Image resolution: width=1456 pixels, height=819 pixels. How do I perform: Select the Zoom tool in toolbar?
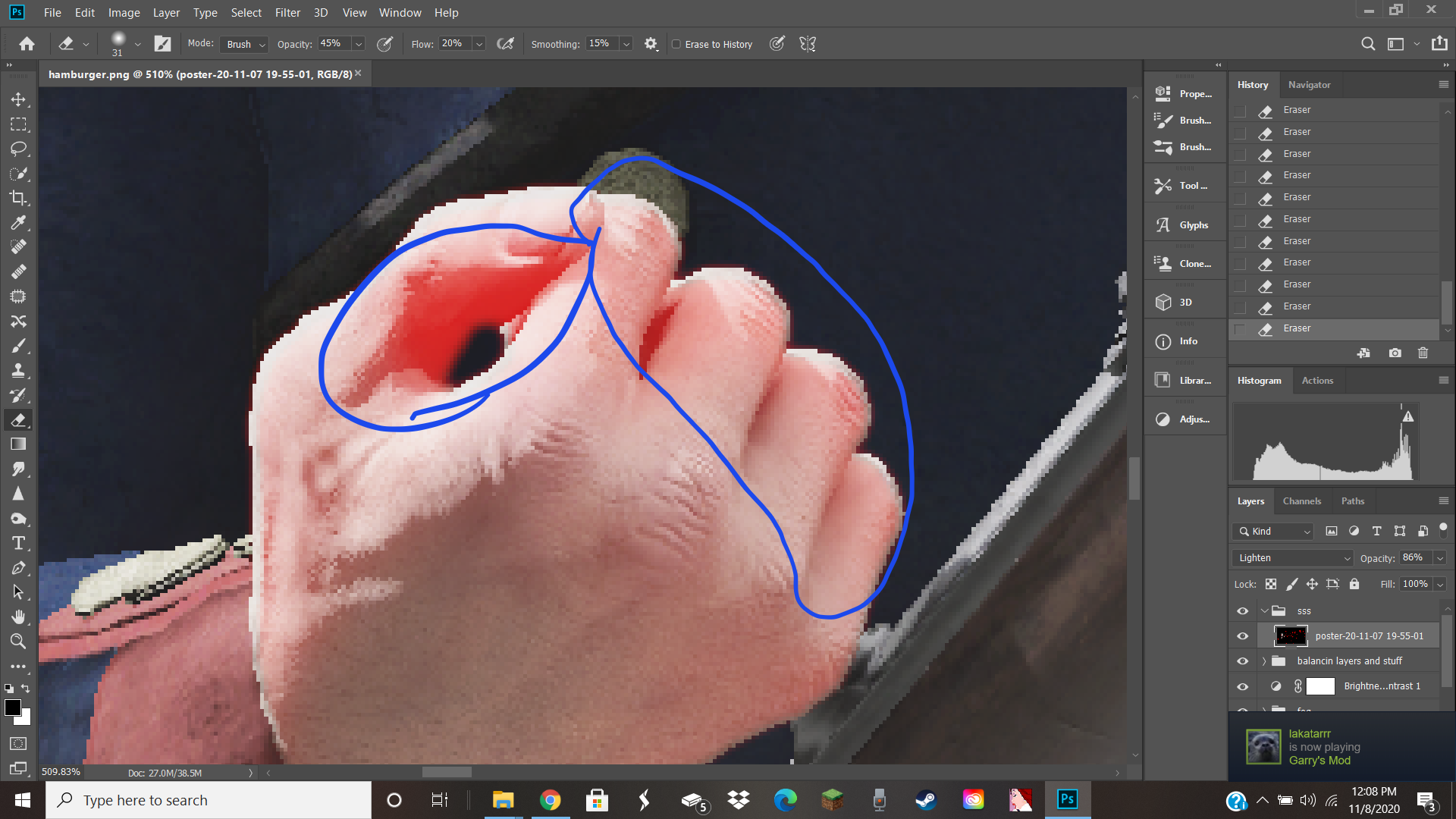coord(18,642)
